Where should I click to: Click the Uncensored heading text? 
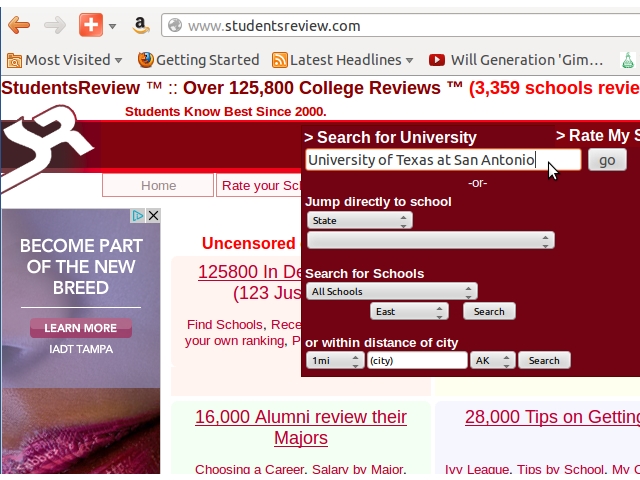coord(248,244)
